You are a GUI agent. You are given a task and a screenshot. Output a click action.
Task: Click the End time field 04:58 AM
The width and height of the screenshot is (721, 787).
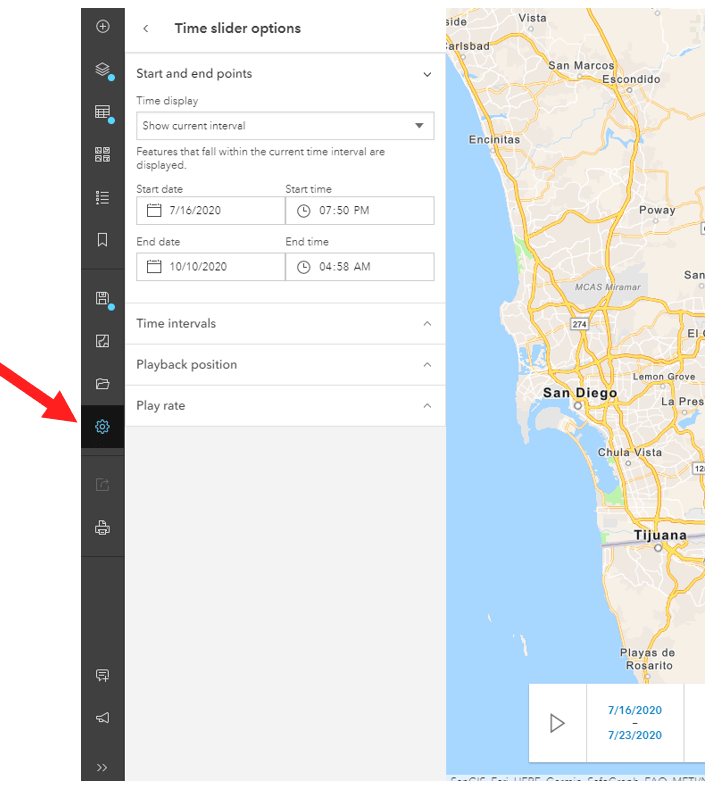(x=360, y=267)
